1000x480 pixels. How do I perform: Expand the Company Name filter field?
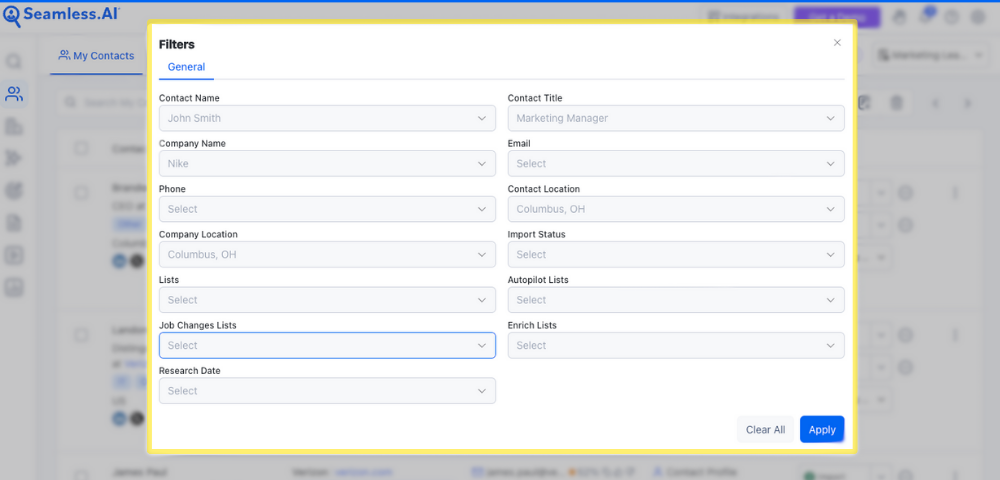pyautogui.click(x=327, y=164)
